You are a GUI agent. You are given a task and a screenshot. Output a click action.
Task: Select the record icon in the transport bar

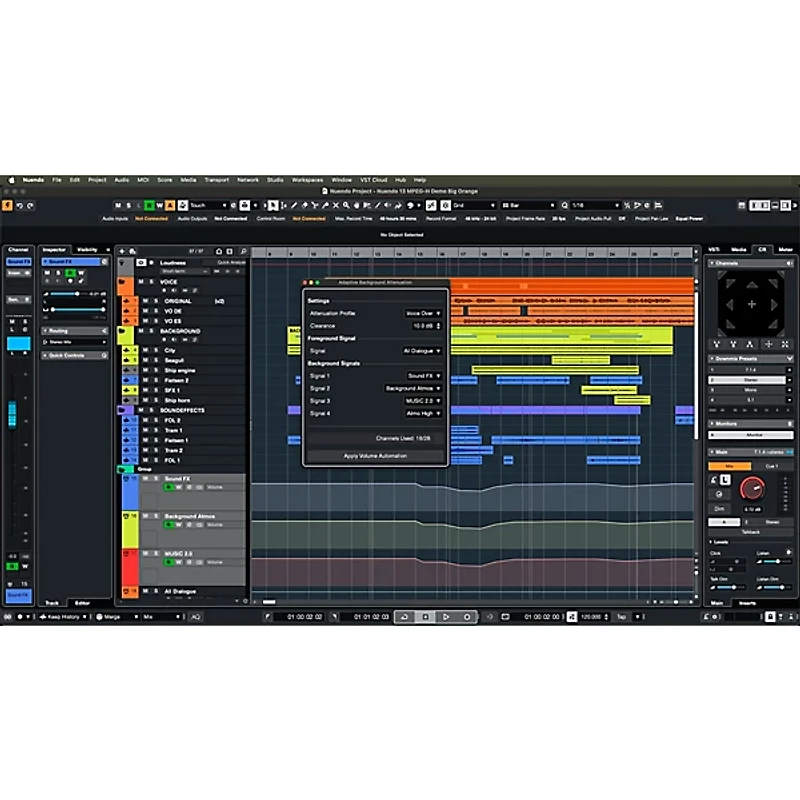click(x=466, y=616)
